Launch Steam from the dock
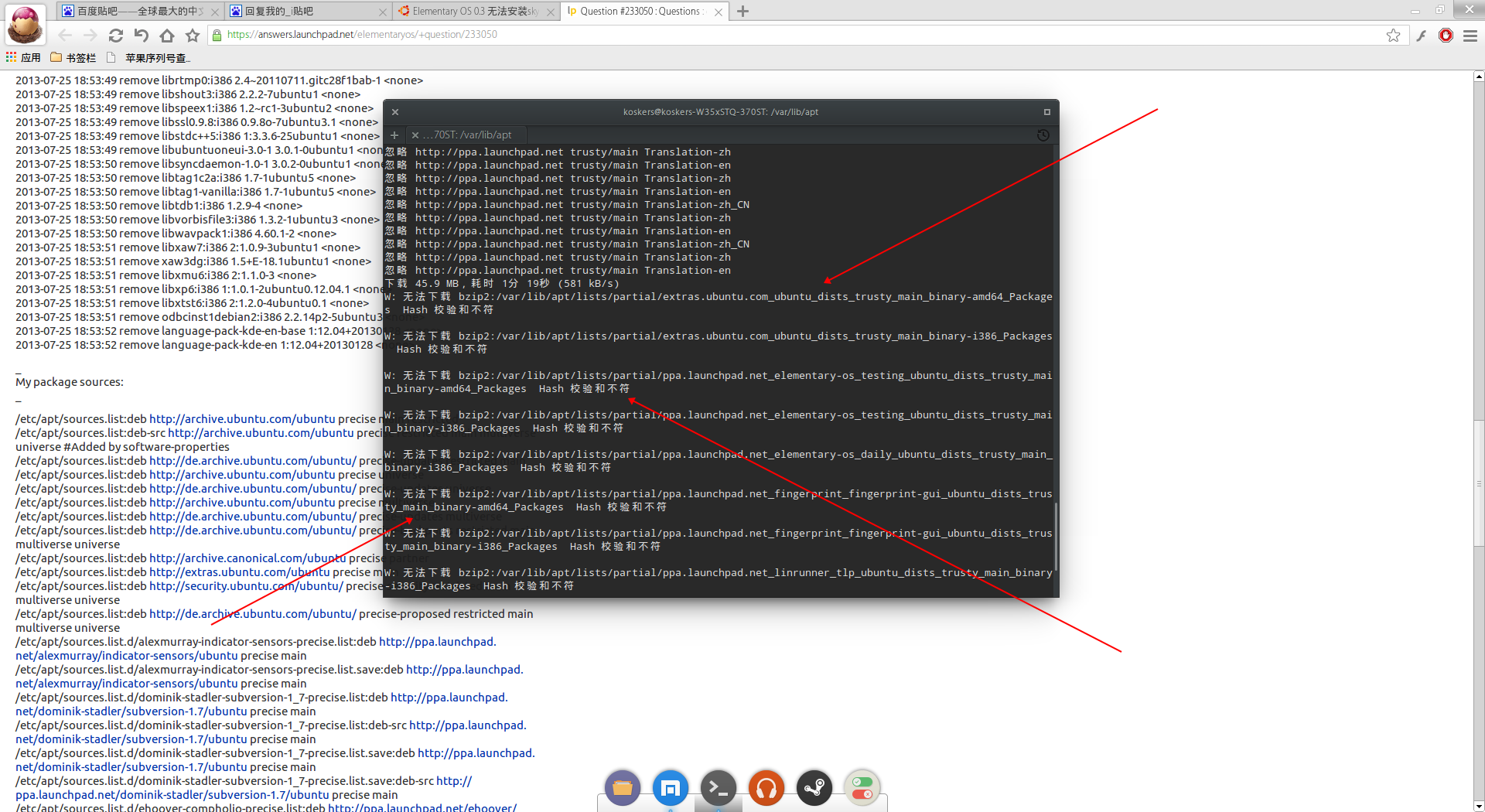The width and height of the screenshot is (1485, 812). pyautogui.click(x=814, y=788)
